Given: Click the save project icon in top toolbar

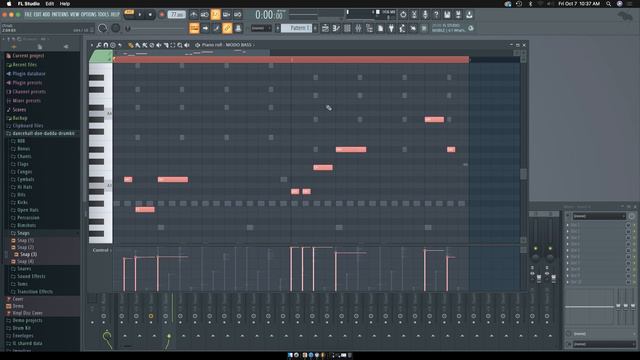Looking at the screenshot, I should (x=447, y=15).
